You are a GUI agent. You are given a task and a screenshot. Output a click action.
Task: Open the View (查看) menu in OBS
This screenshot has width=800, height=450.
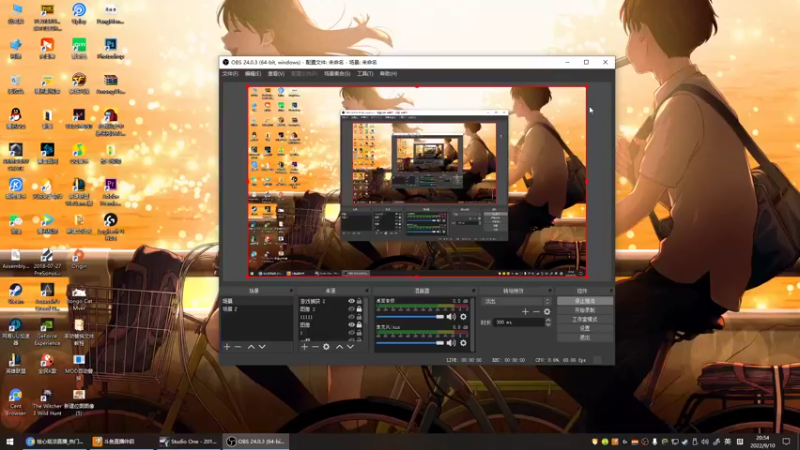(276, 73)
